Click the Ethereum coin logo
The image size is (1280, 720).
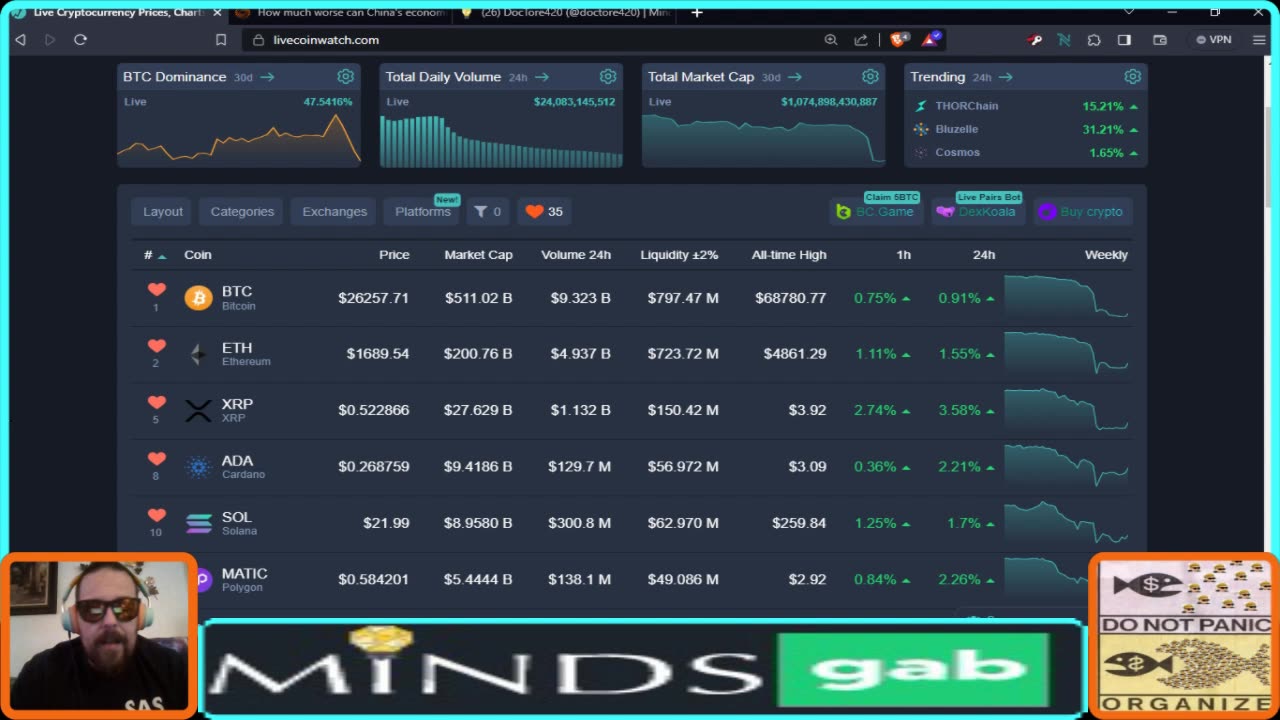coord(198,354)
